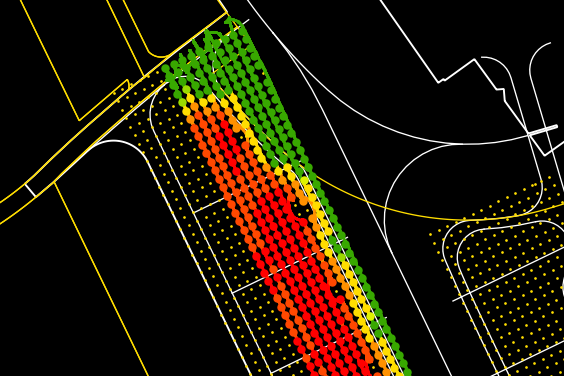Screen dimensions: 564x376
Task: Select the thick white bar at upper right
Action: click(543, 131)
